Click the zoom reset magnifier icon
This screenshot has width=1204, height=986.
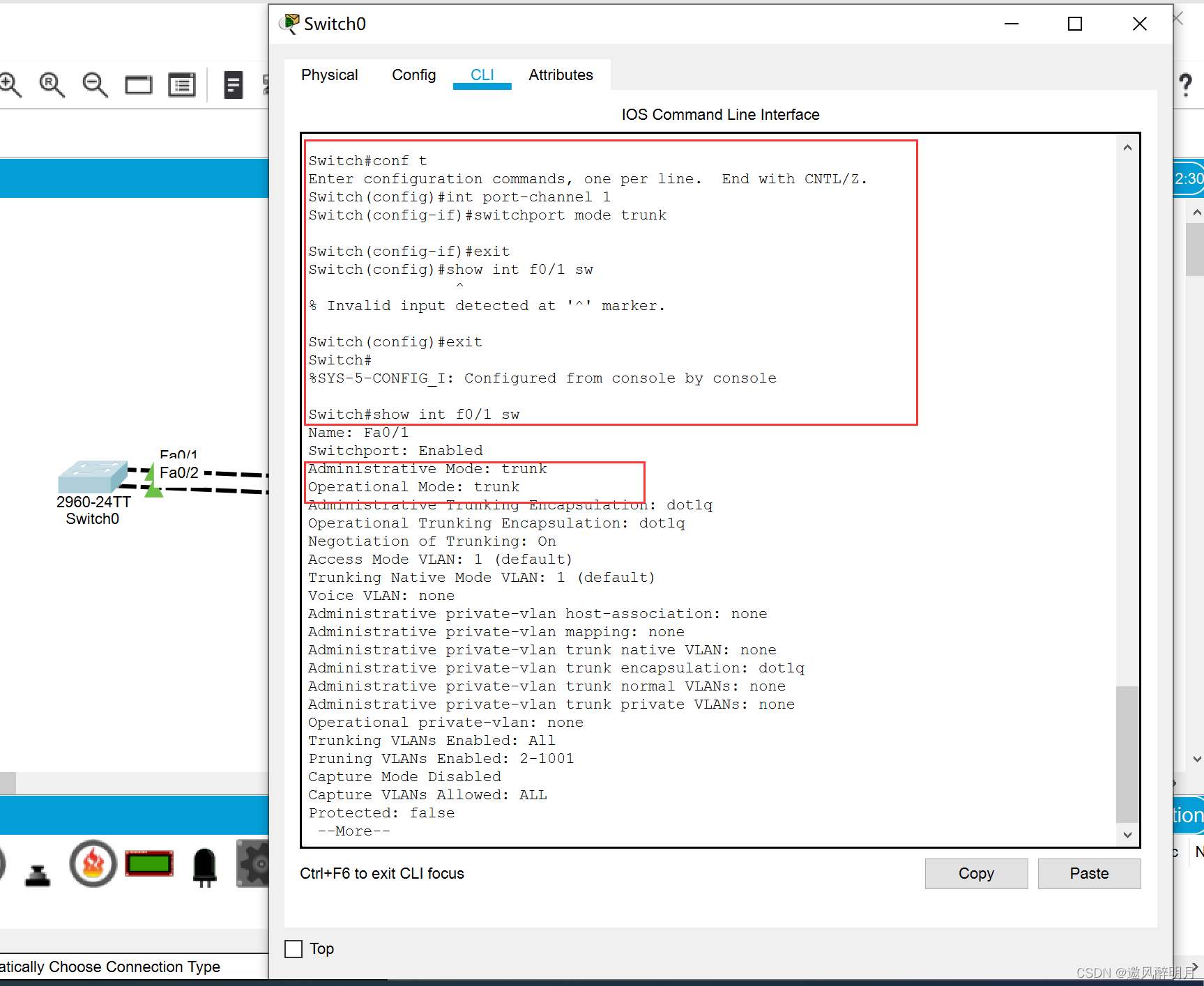52,85
